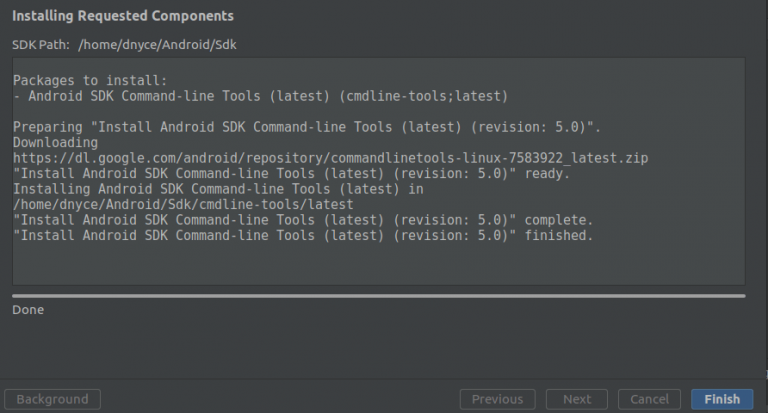Click the log line ending in "finished."
Viewport: 768px width, 413px height.
point(303,235)
